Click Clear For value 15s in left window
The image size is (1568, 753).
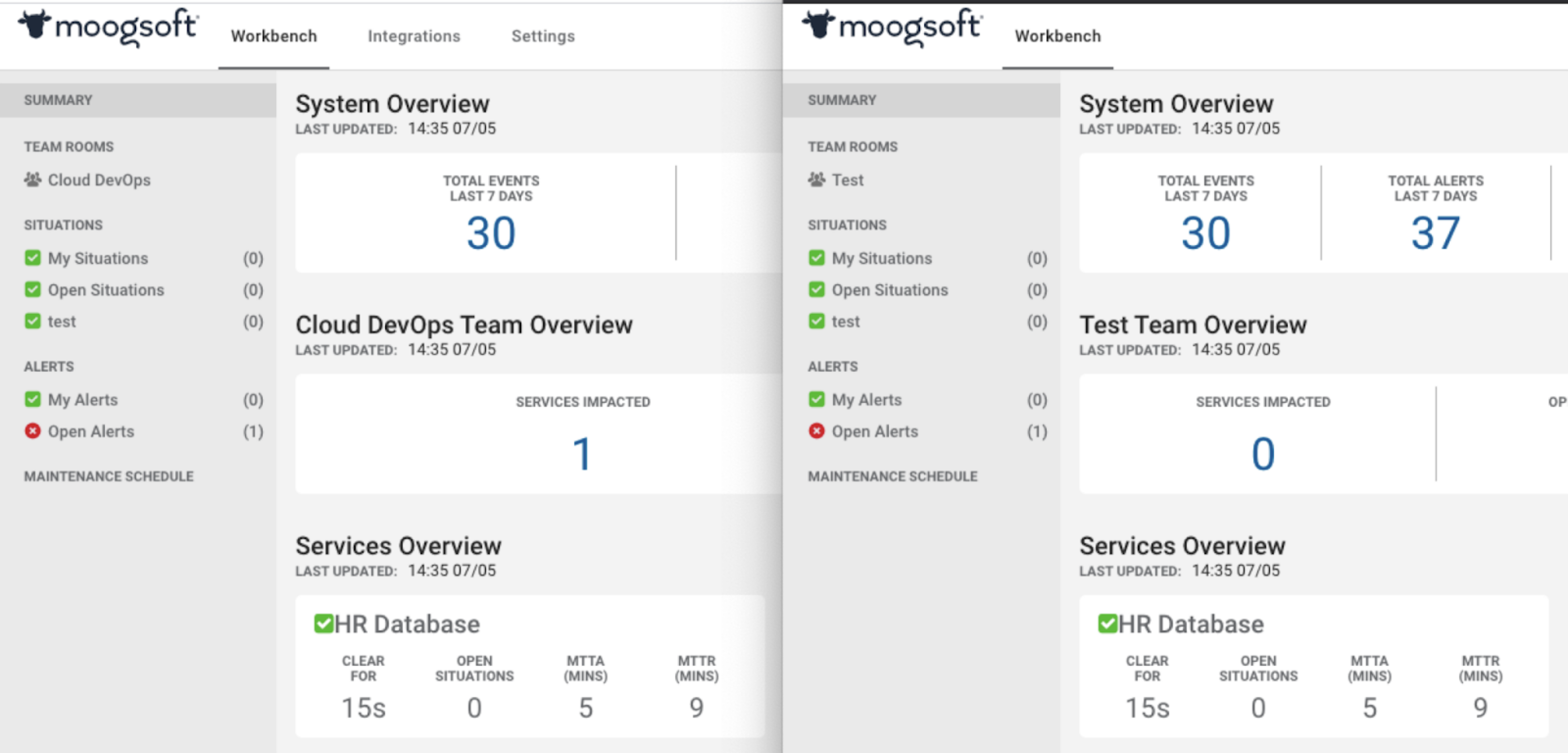(x=364, y=708)
